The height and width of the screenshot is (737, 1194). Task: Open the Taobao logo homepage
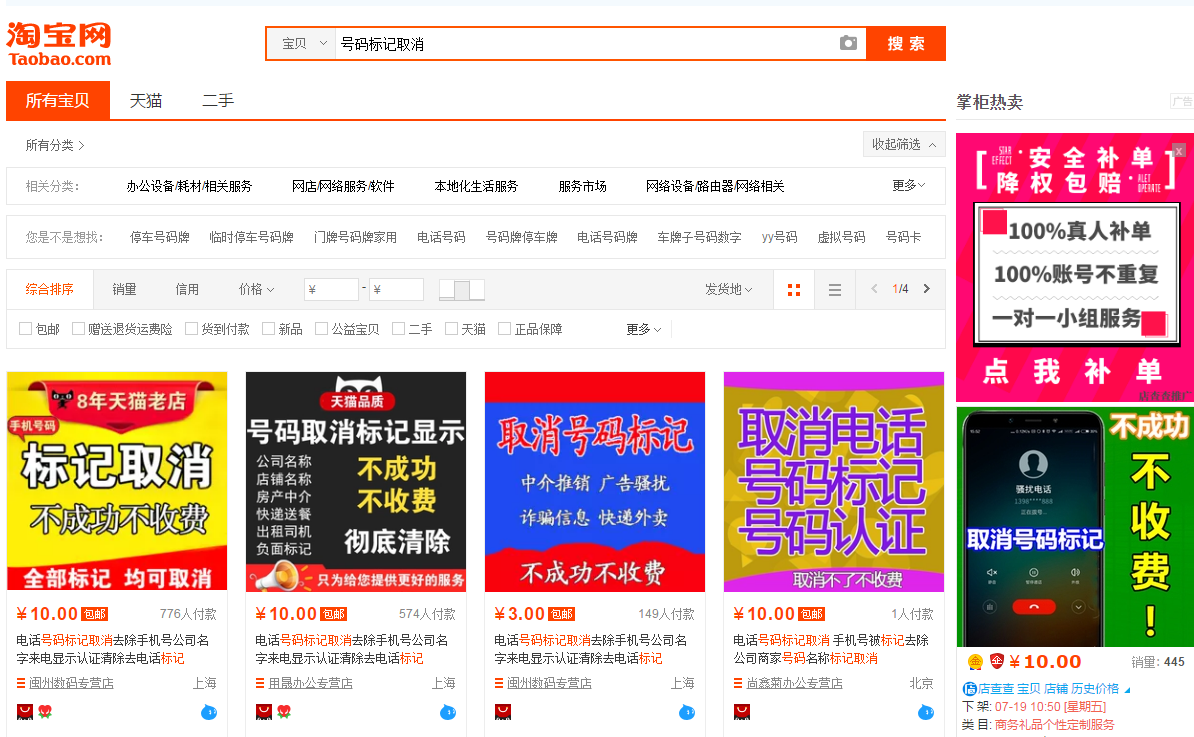click(59, 44)
